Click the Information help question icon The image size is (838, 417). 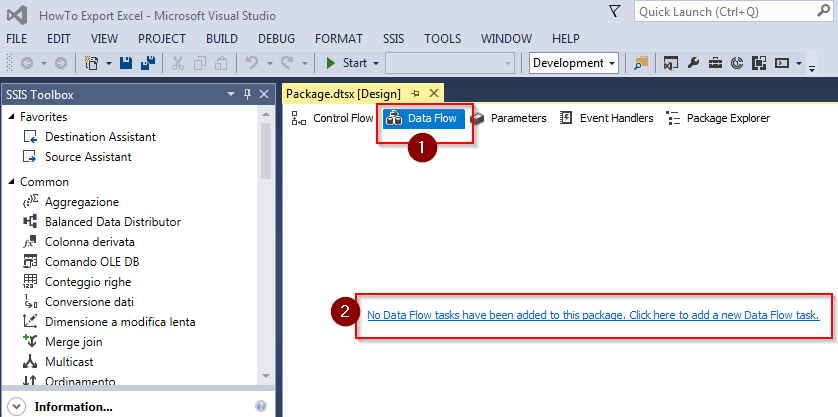(x=261, y=406)
